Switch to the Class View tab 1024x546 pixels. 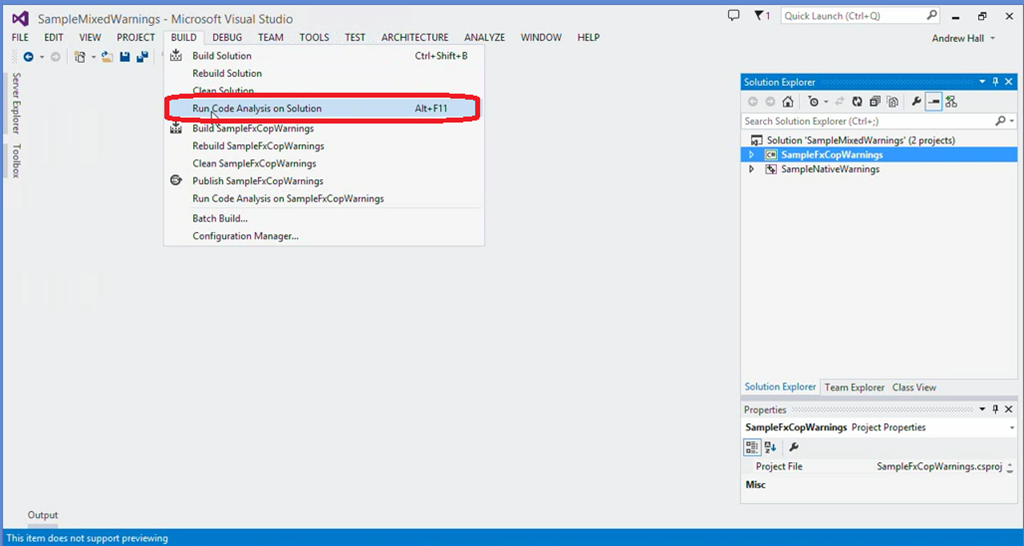tap(914, 387)
